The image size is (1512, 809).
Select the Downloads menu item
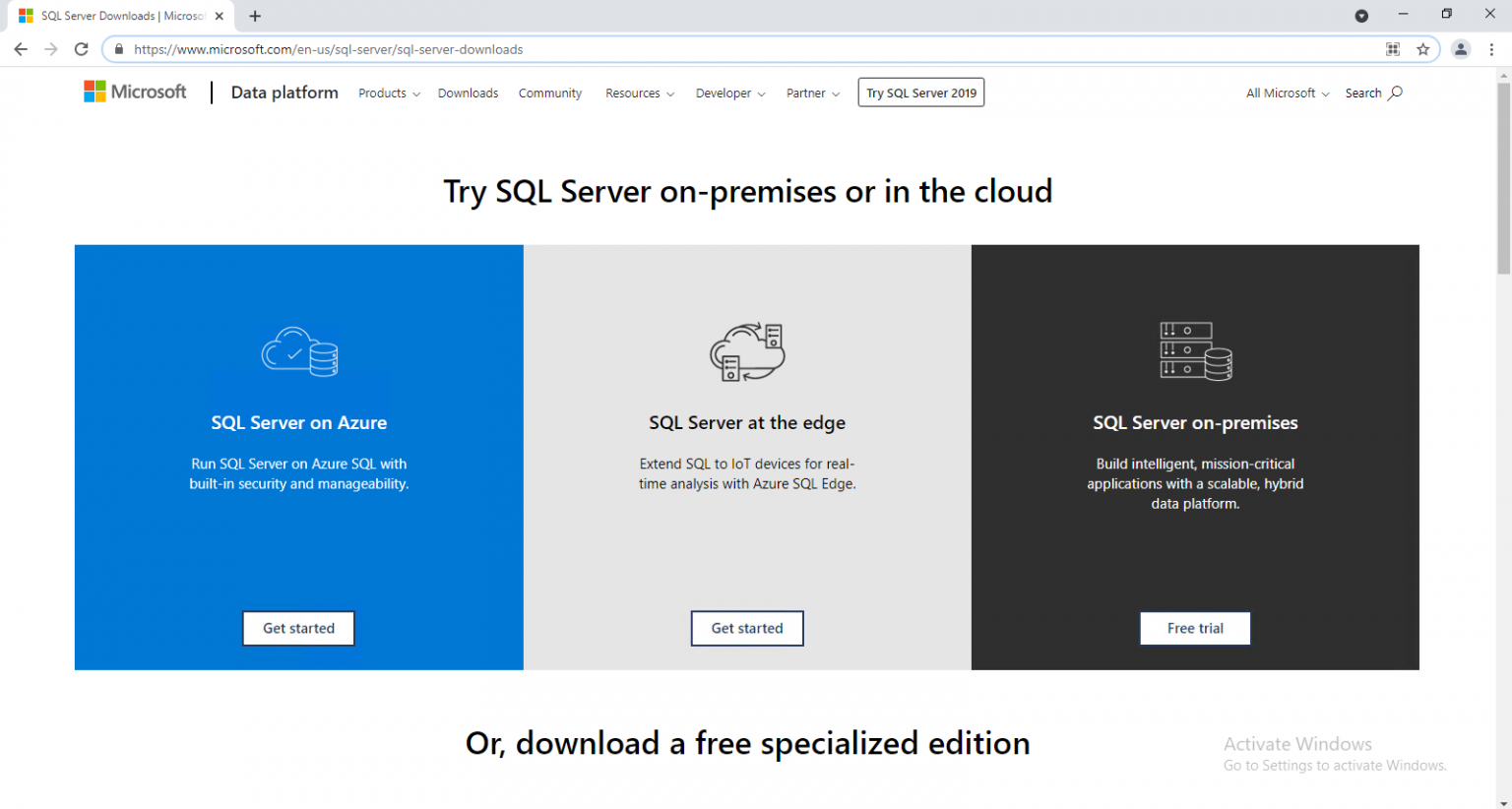point(468,93)
